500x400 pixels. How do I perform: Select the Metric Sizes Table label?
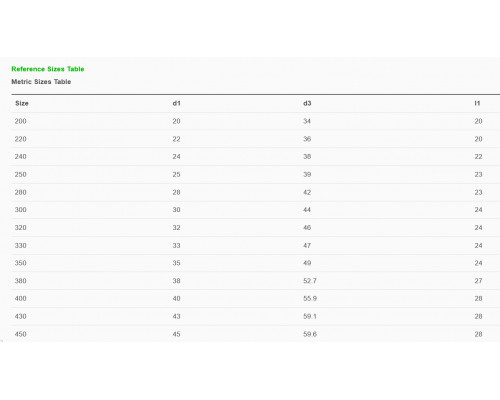[41, 82]
